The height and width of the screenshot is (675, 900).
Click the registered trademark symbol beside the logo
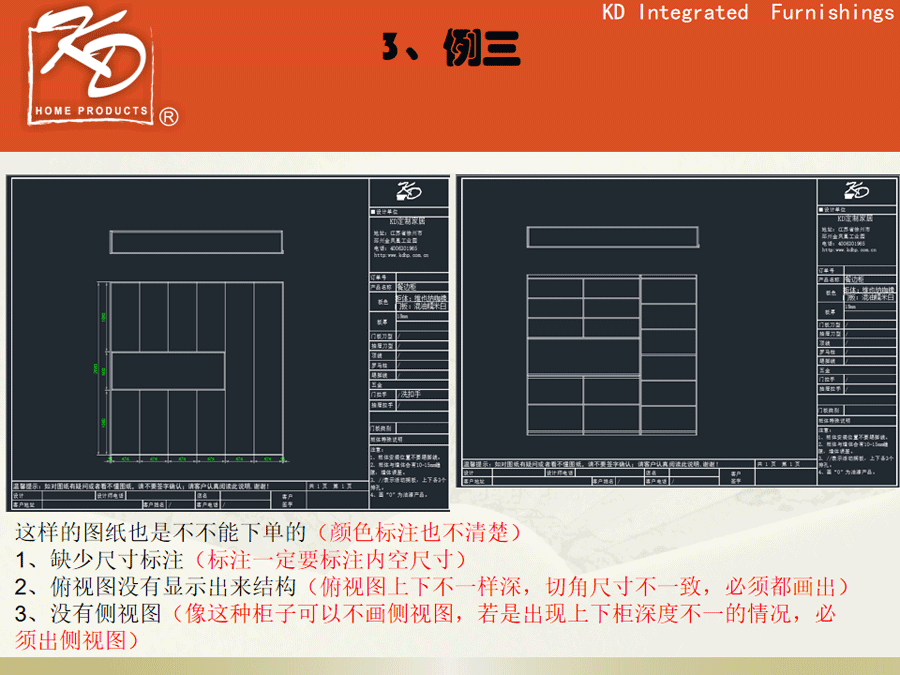pos(169,117)
